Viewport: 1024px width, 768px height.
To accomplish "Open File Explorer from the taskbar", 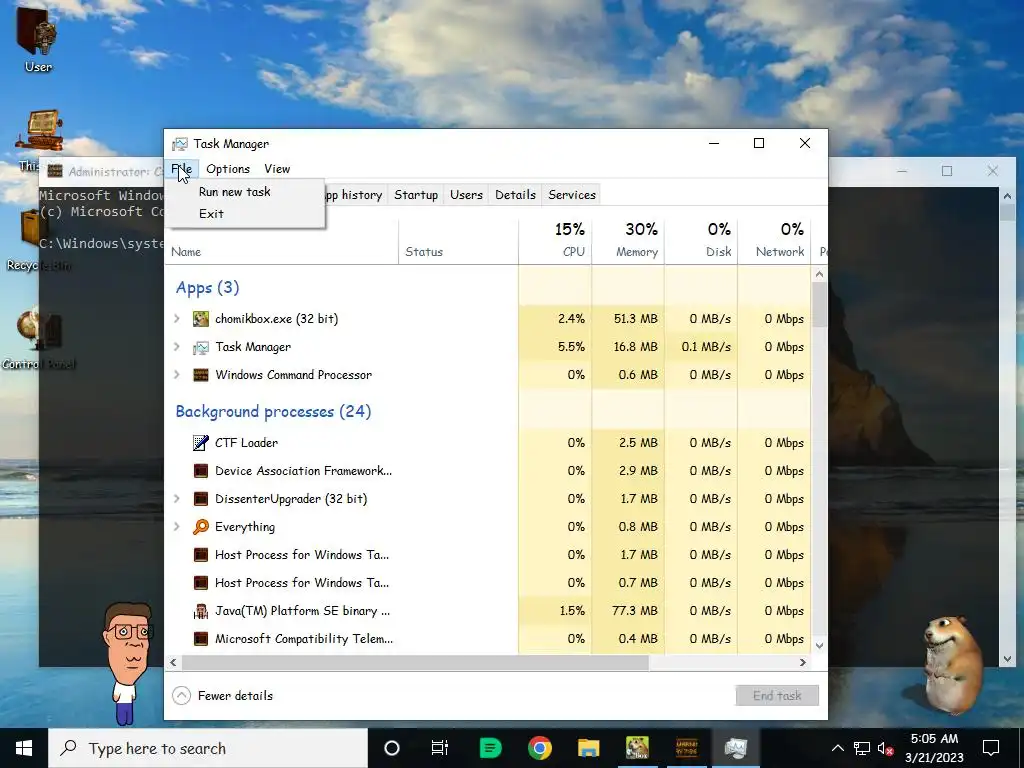I will 588,748.
